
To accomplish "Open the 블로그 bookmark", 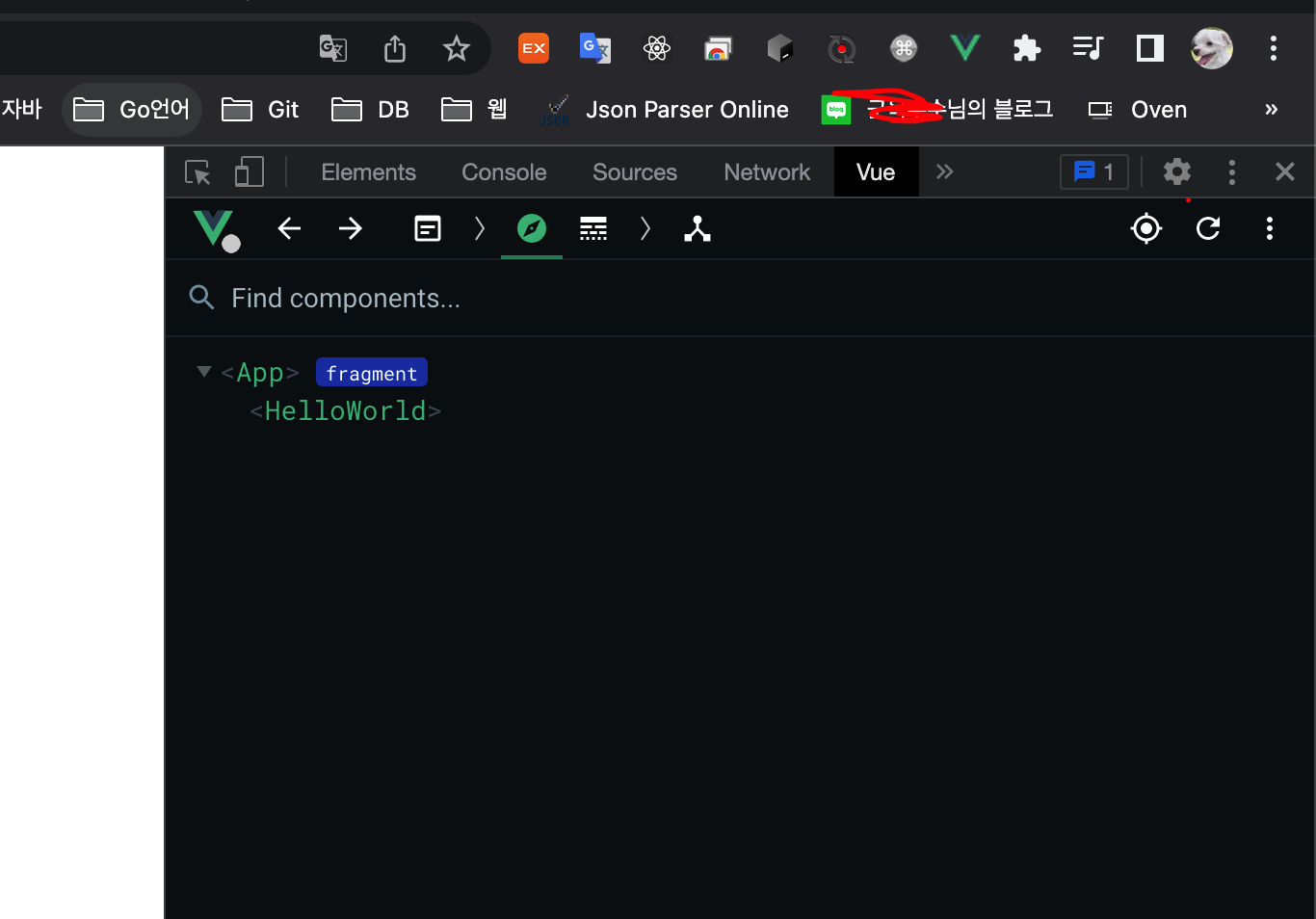I will point(937,110).
